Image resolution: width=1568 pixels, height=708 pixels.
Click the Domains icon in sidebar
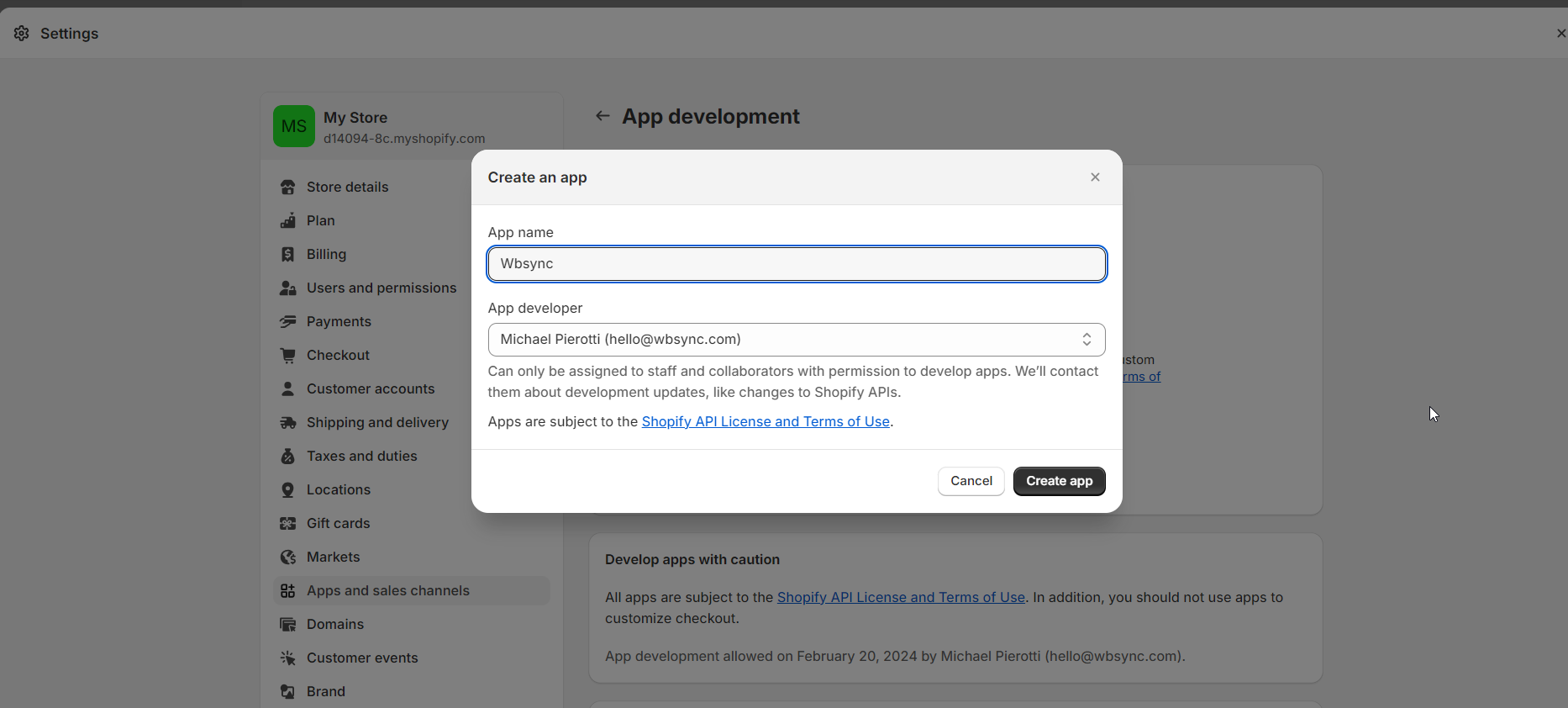(x=288, y=624)
